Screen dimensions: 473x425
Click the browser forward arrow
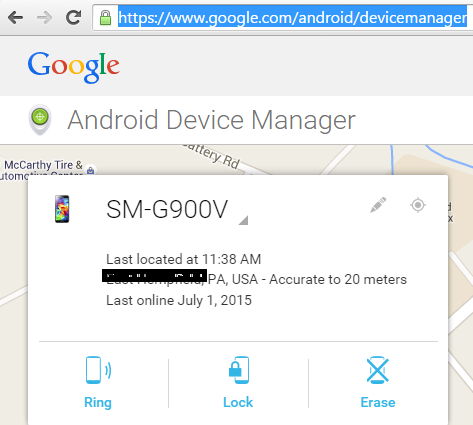coord(44,18)
